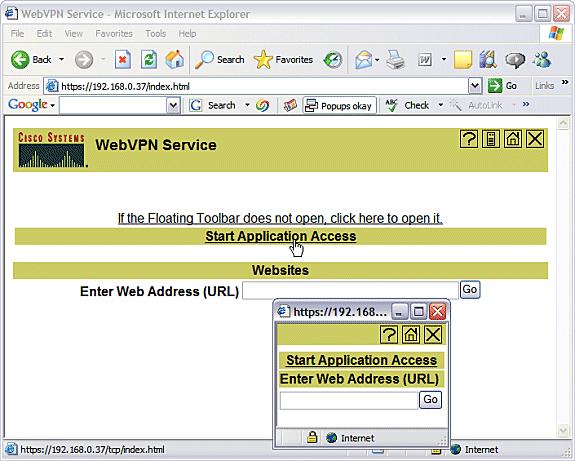The width and height of the screenshot is (575, 461).
Task: Click main page Start Application Access link
Action: pos(281,236)
